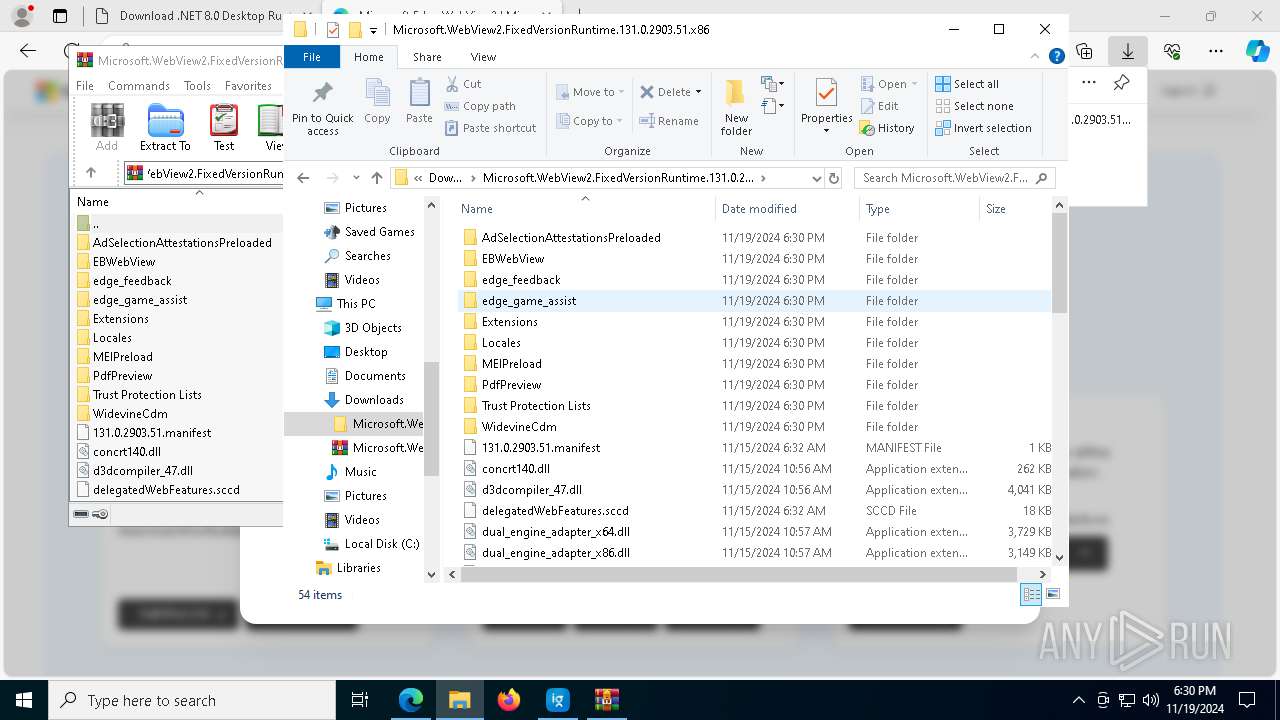Click Select none in ribbon

[x=974, y=106]
